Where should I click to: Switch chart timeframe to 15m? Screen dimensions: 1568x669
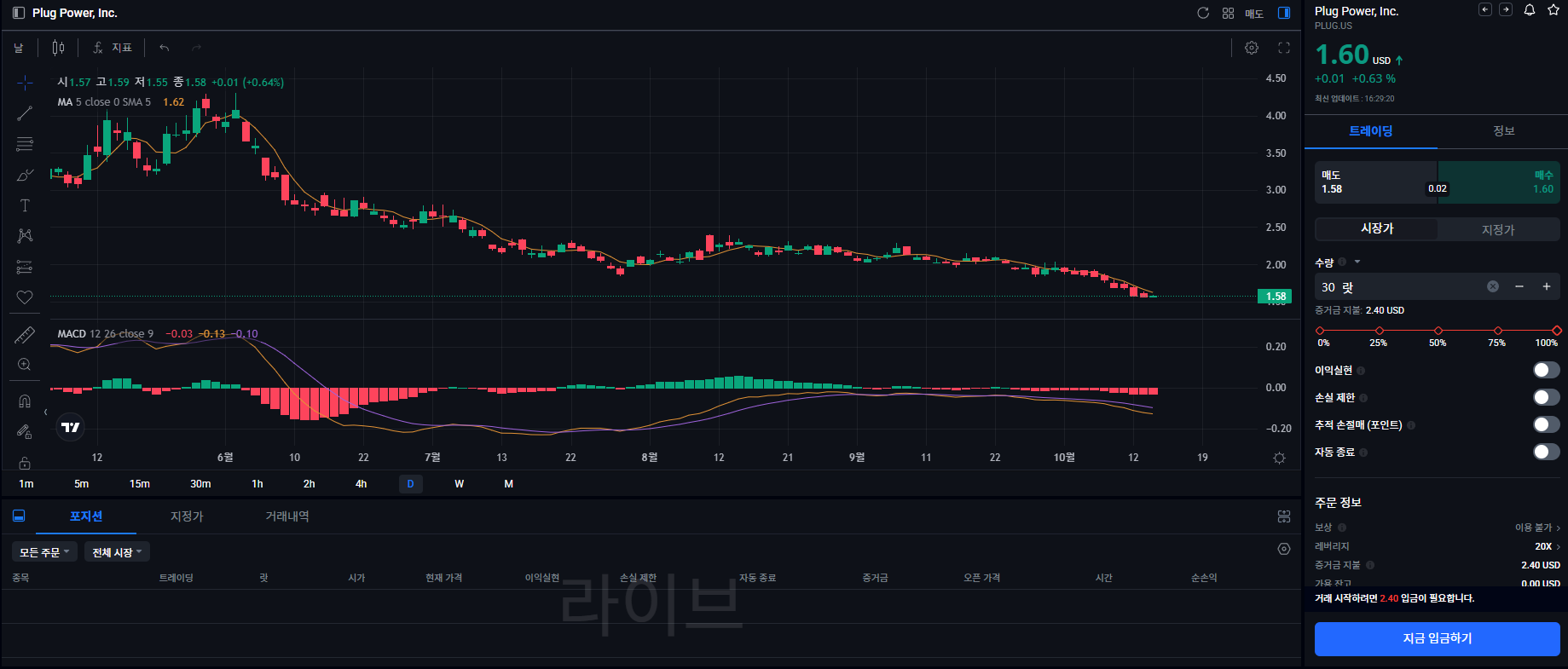140,484
